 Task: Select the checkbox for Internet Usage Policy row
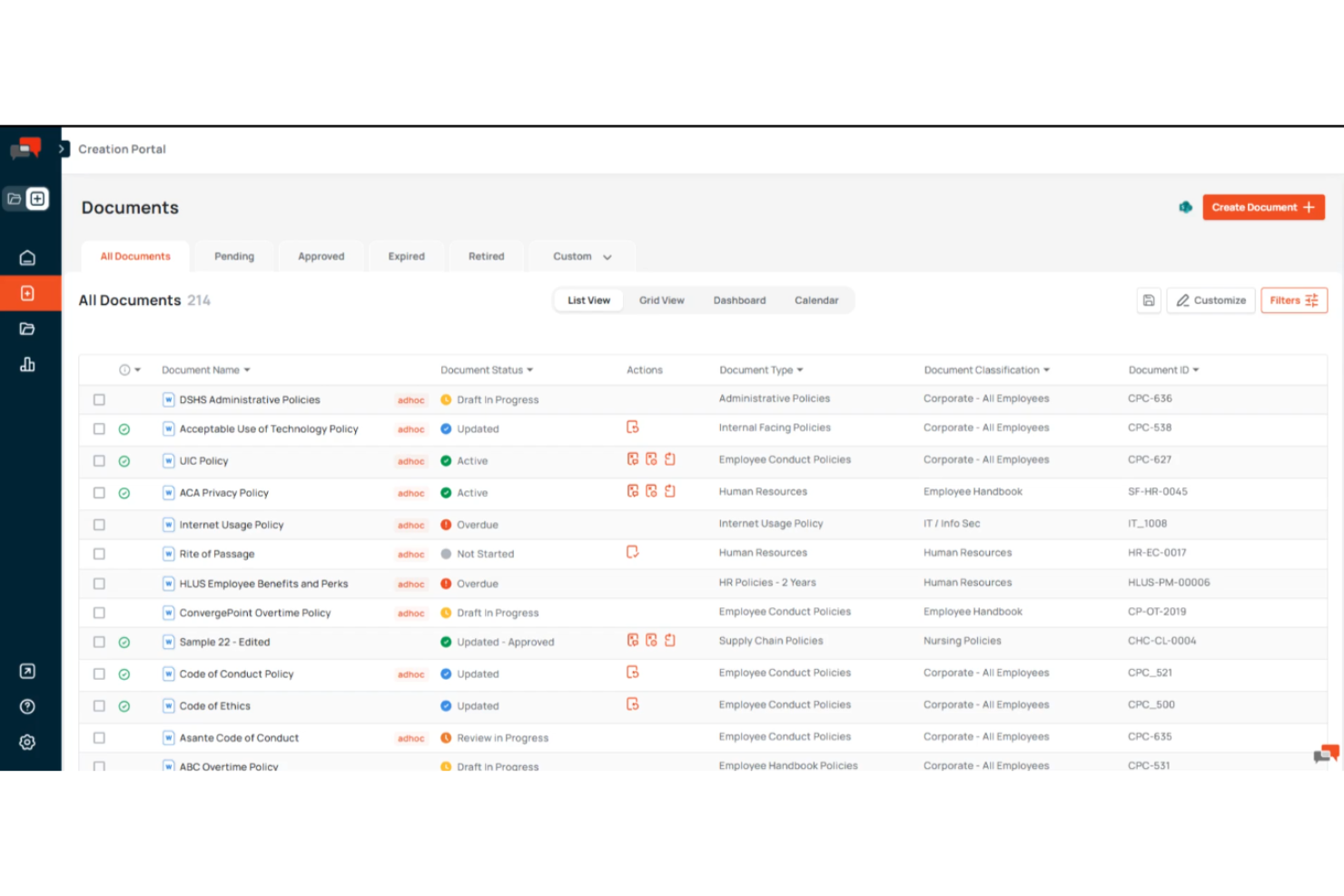(99, 524)
